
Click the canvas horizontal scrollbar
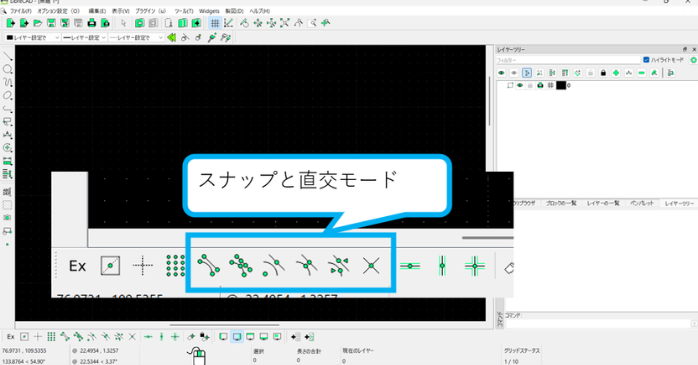tap(224, 325)
